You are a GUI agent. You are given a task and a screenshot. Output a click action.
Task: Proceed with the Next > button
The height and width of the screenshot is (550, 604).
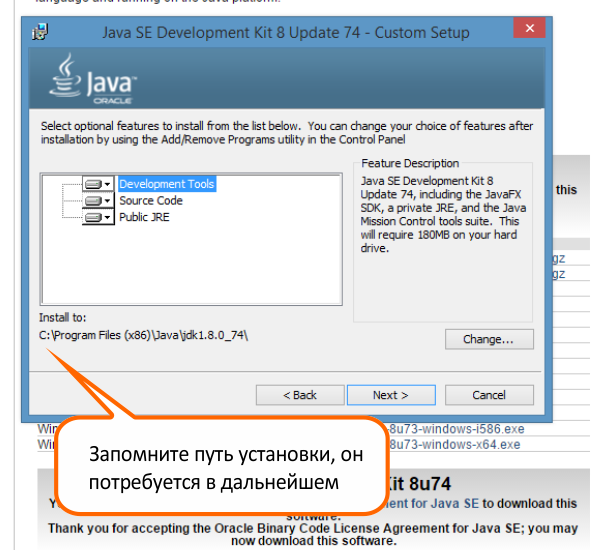tap(391, 395)
